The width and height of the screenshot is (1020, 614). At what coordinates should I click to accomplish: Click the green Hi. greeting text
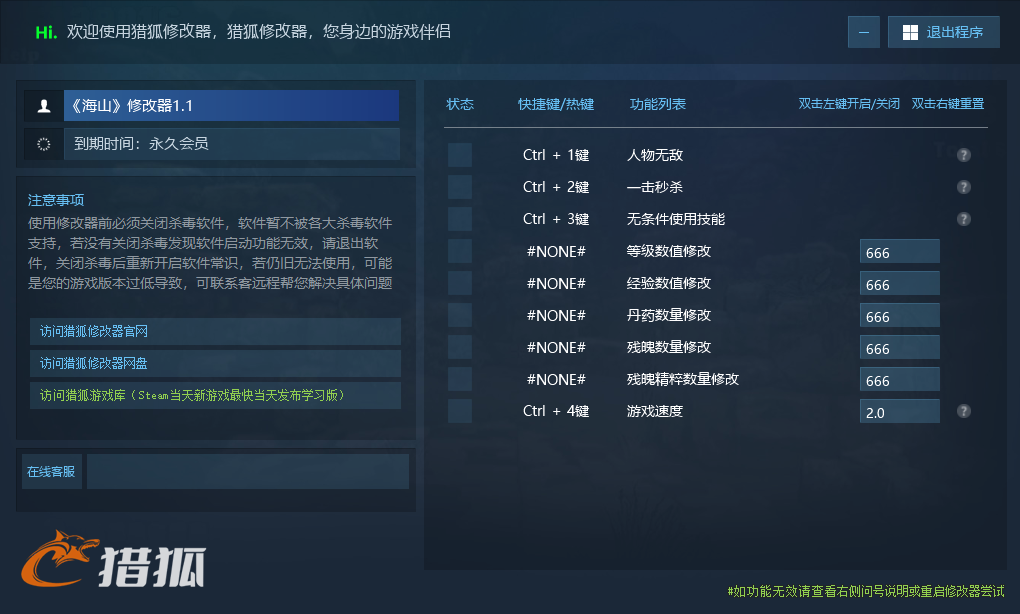point(46,32)
